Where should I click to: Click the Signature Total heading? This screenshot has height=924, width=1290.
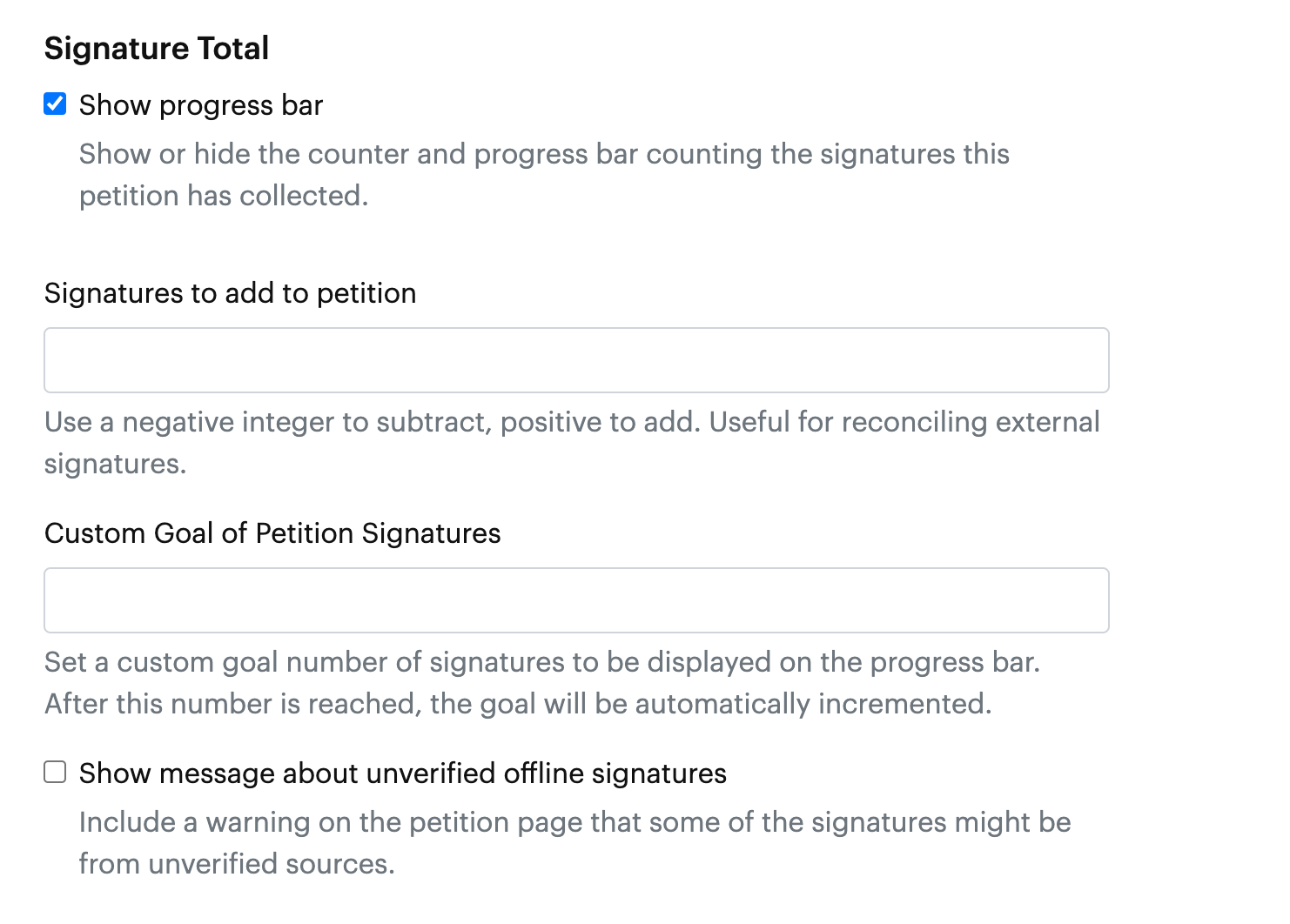157,48
